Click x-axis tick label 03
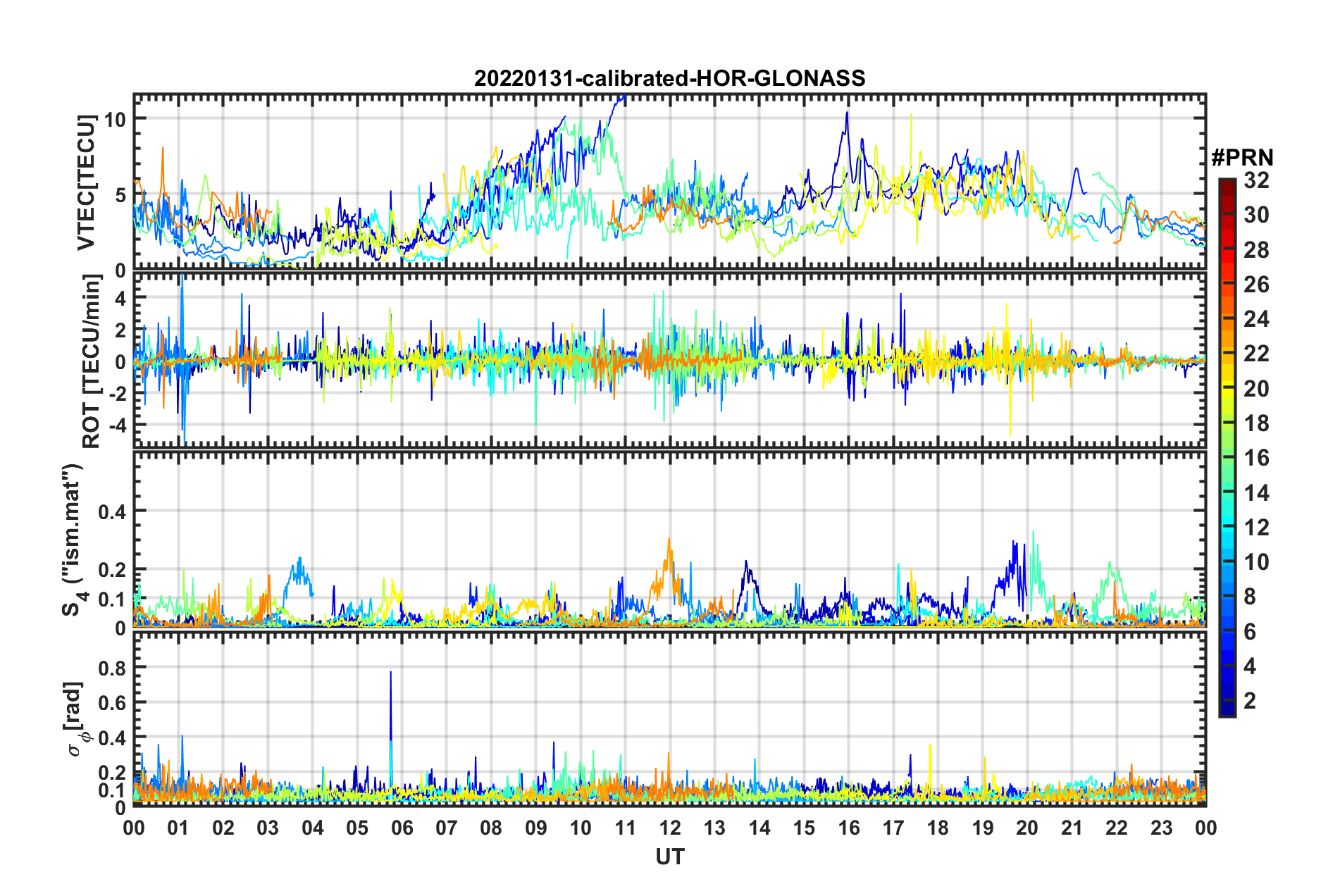 [268, 827]
